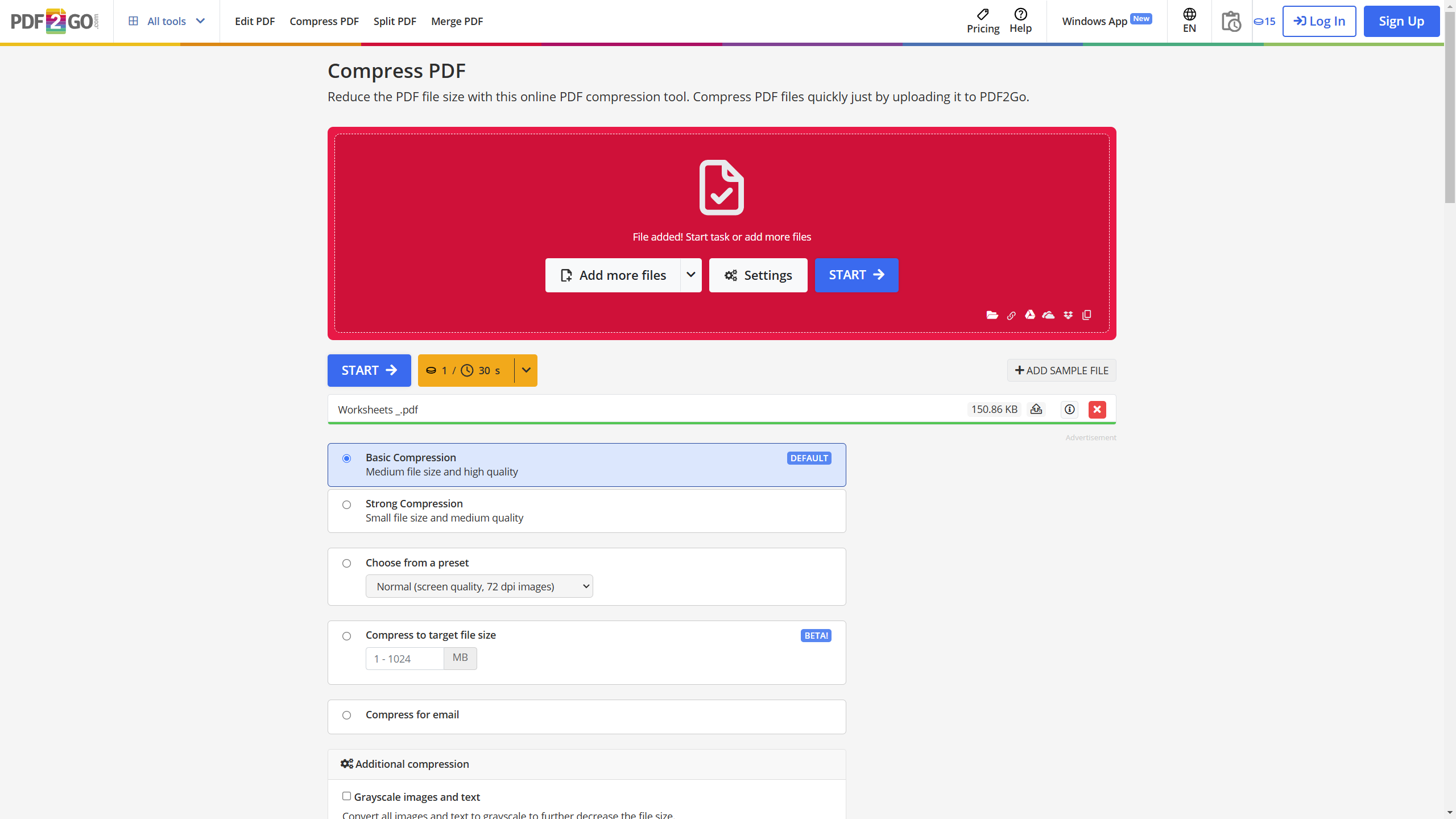This screenshot has height=819, width=1456.
Task: Click the red X to remove Worksheets_.pdf
Action: click(1097, 409)
